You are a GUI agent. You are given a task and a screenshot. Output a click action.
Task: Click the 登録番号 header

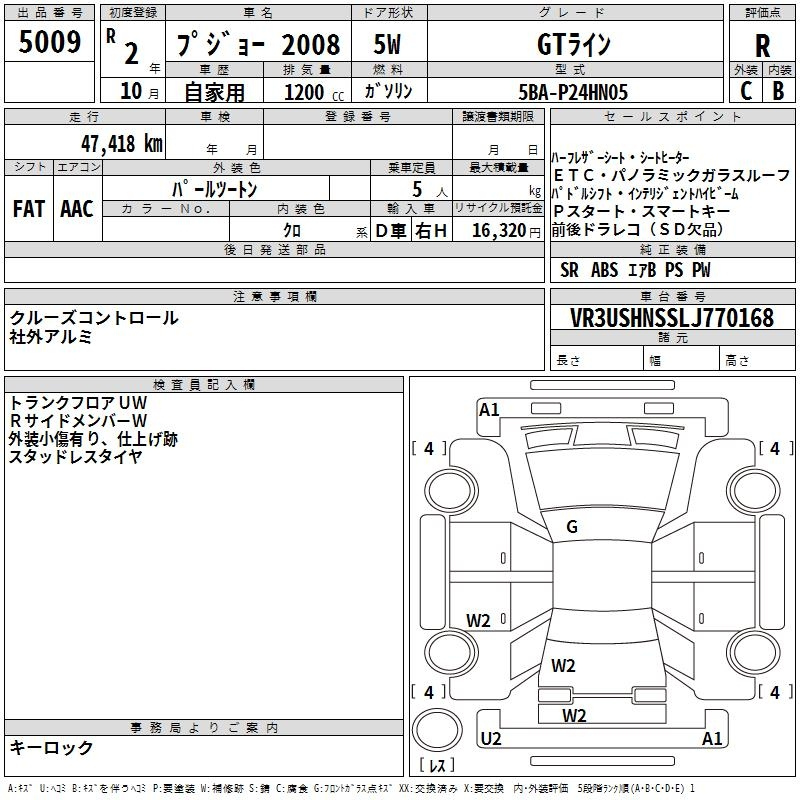tap(358, 117)
